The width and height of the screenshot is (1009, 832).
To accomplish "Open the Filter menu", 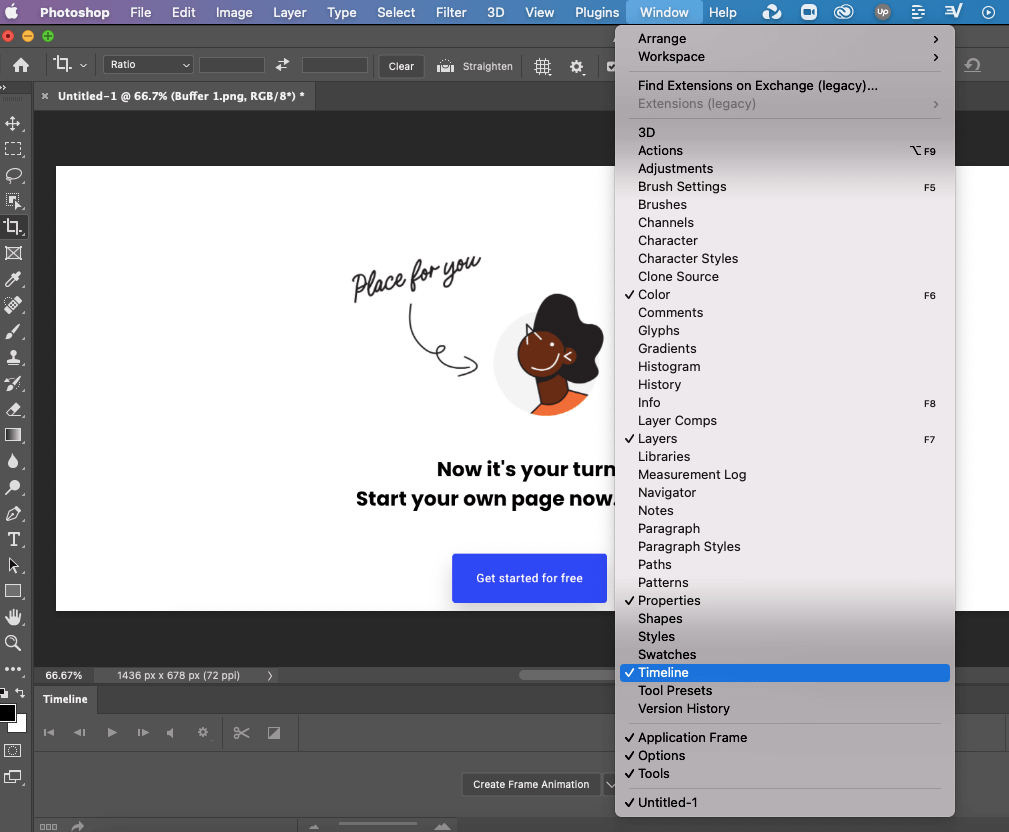I will tap(451, 12).
